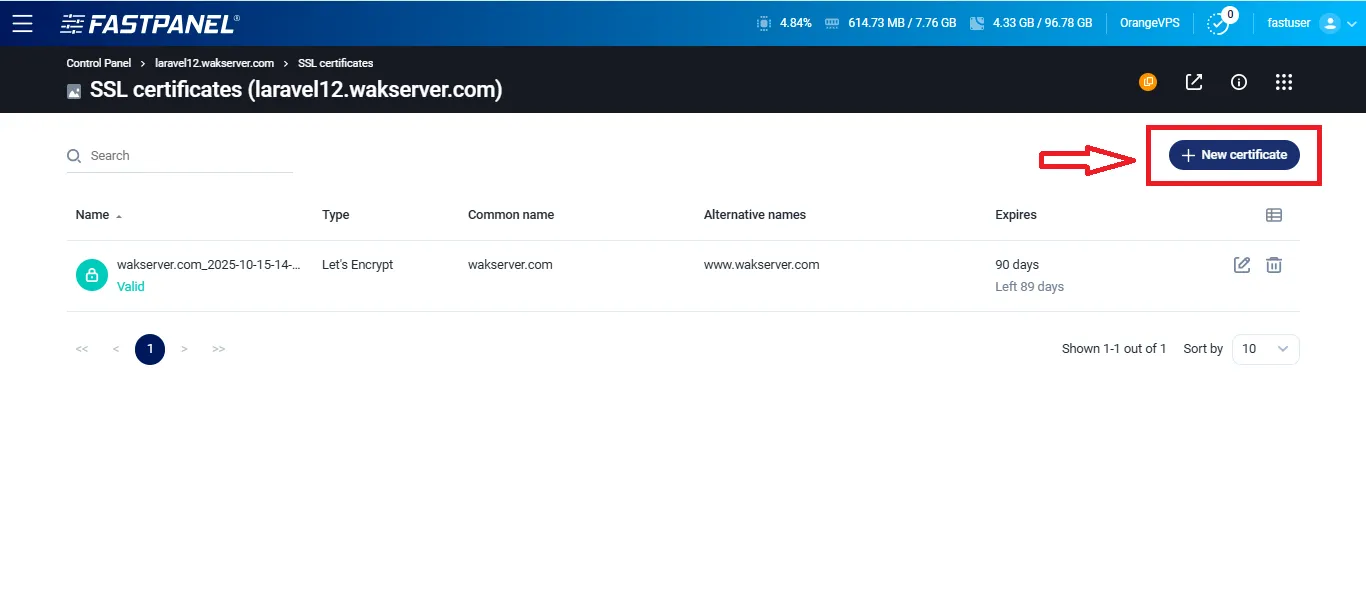Go to the next page arrow
Image resolution: width=1366 pixels, height=599 pixels.
click(184, 349)
